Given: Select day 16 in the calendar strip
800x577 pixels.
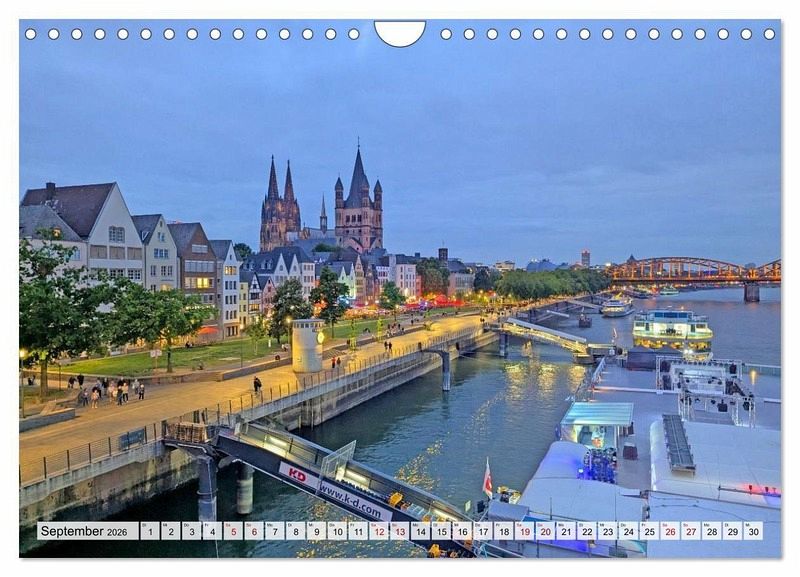Looking at the screenshot, I should (462, 531).
